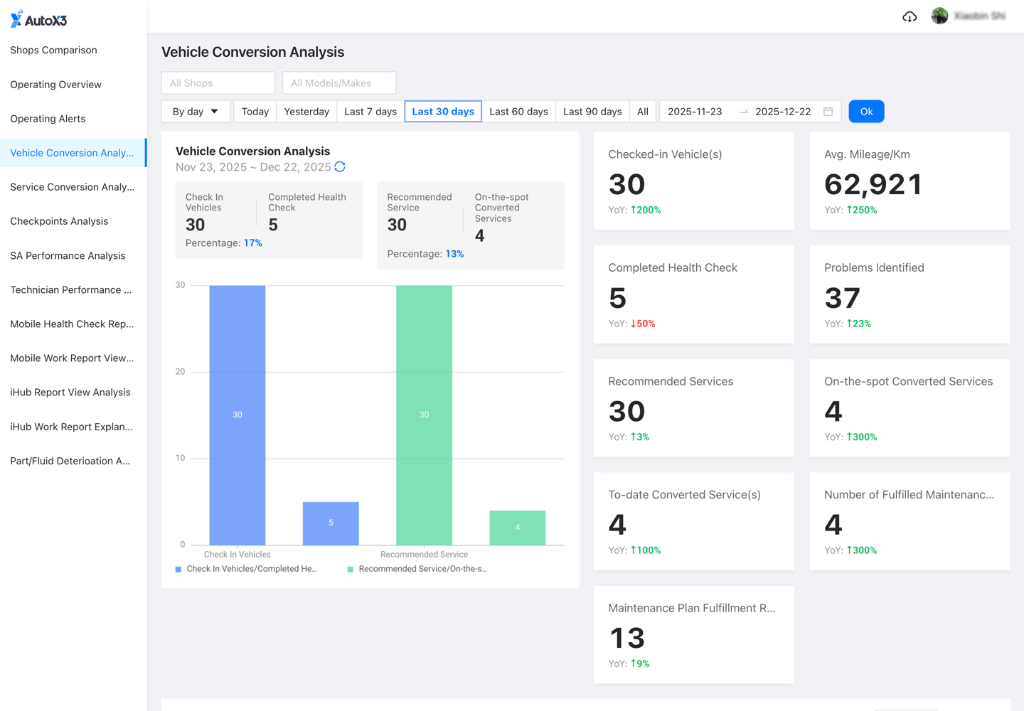Click Maintenance Plan Fulfillment value 13

(627, 638)
